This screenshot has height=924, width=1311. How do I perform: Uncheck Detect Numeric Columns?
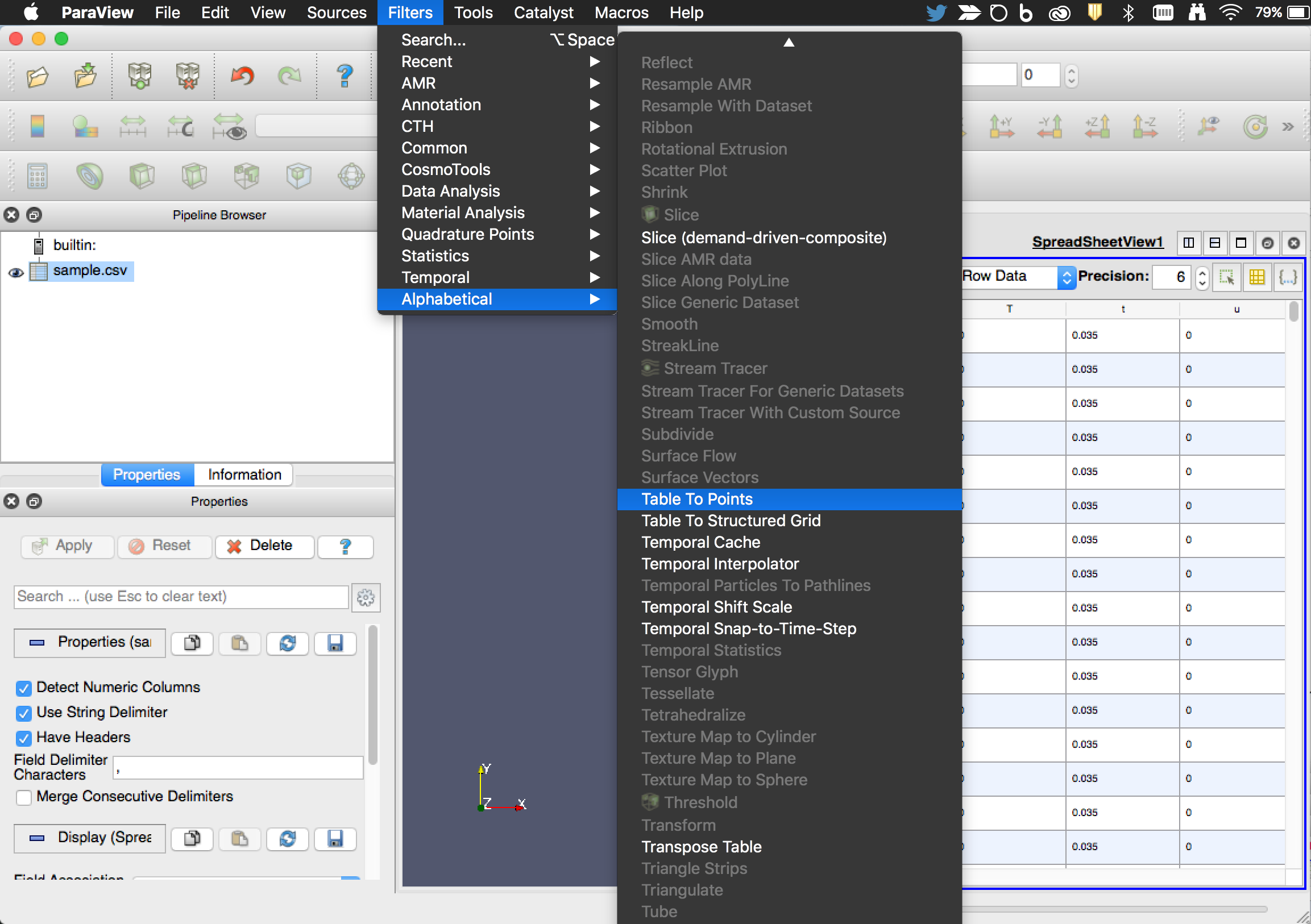click(23, 688)
